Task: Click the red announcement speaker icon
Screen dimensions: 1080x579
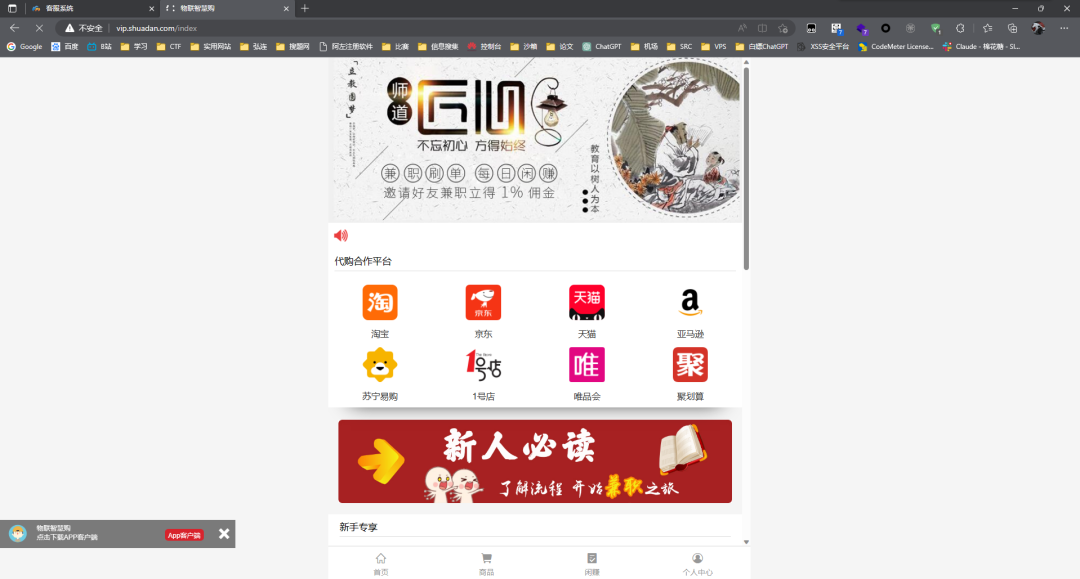Action: point(341,235)
